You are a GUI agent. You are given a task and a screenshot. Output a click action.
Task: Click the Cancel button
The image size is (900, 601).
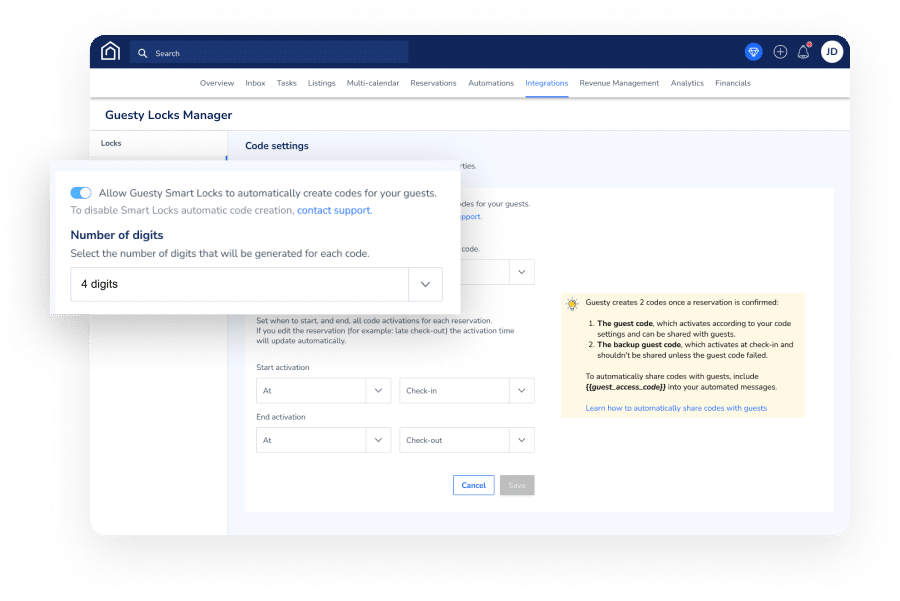[474, 485]
